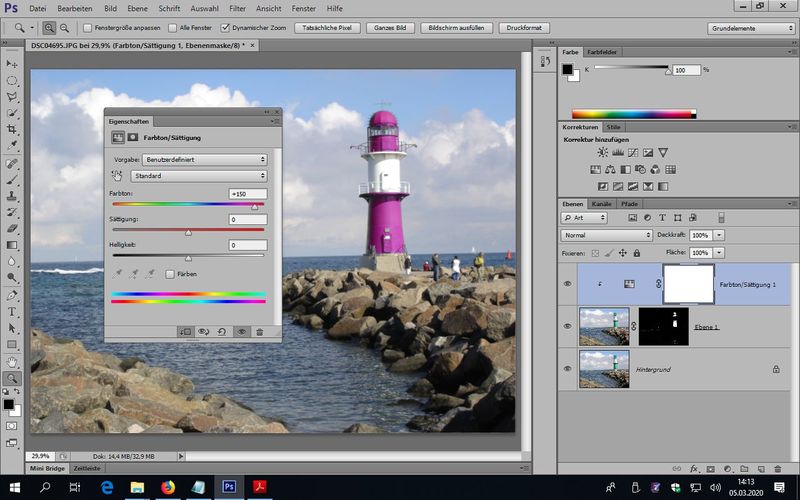The height and width of the screenshot is (500, 800).
Task: Select the Lasso tool
Action: [x=12, y=97]
